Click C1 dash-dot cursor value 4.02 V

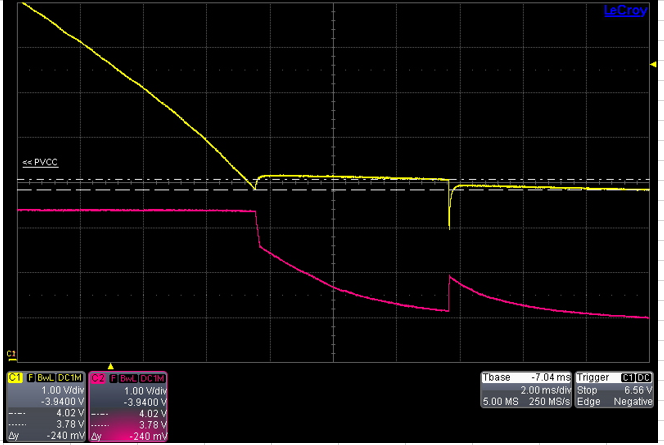coord(70,413)
